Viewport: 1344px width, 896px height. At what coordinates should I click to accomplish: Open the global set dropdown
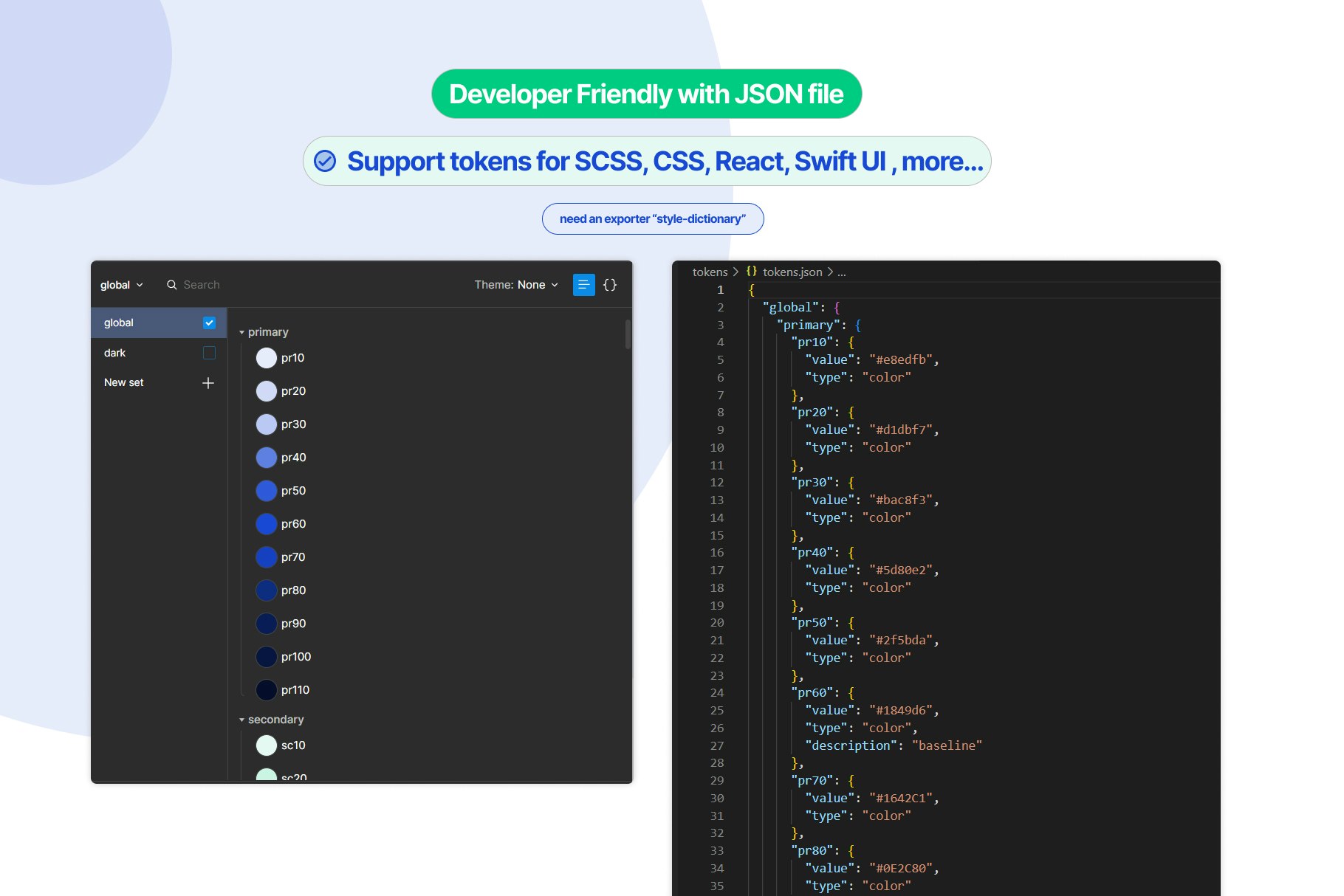tap(122, 285)
